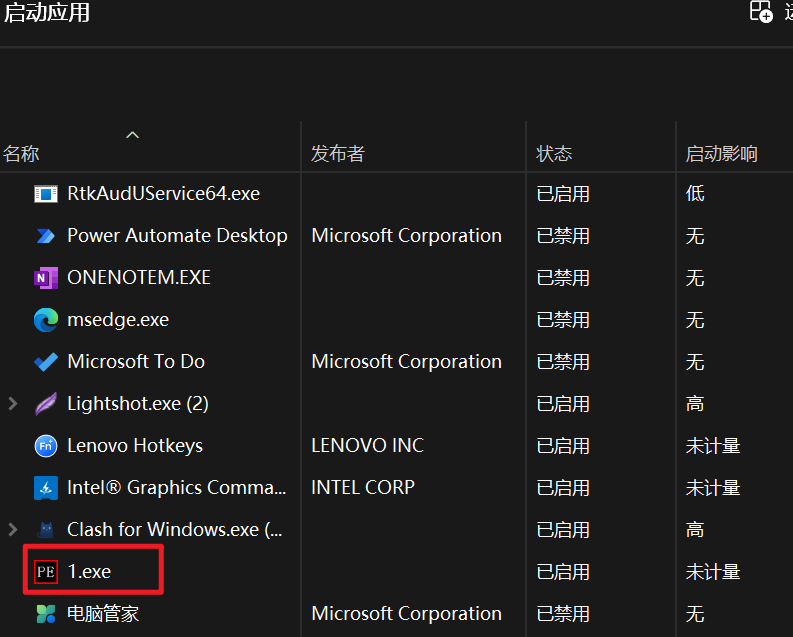Expand the Clash for Windows.exe group
The height and width of the screenshot is (637, 793).
[13, 530]
